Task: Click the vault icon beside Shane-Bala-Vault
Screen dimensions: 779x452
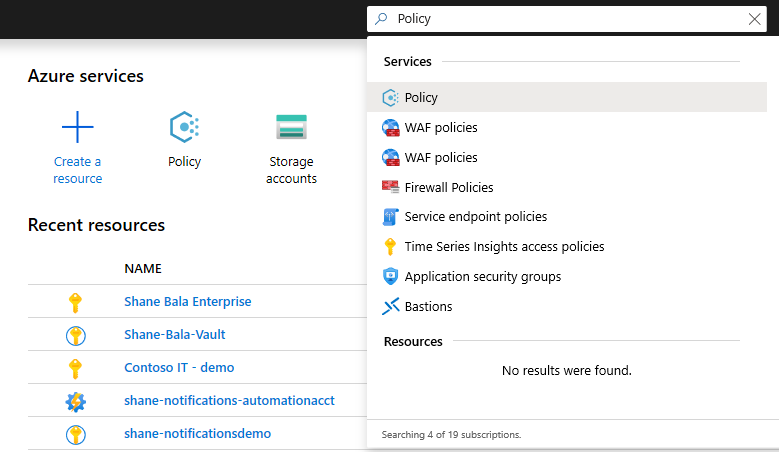Action: point(76,336)
